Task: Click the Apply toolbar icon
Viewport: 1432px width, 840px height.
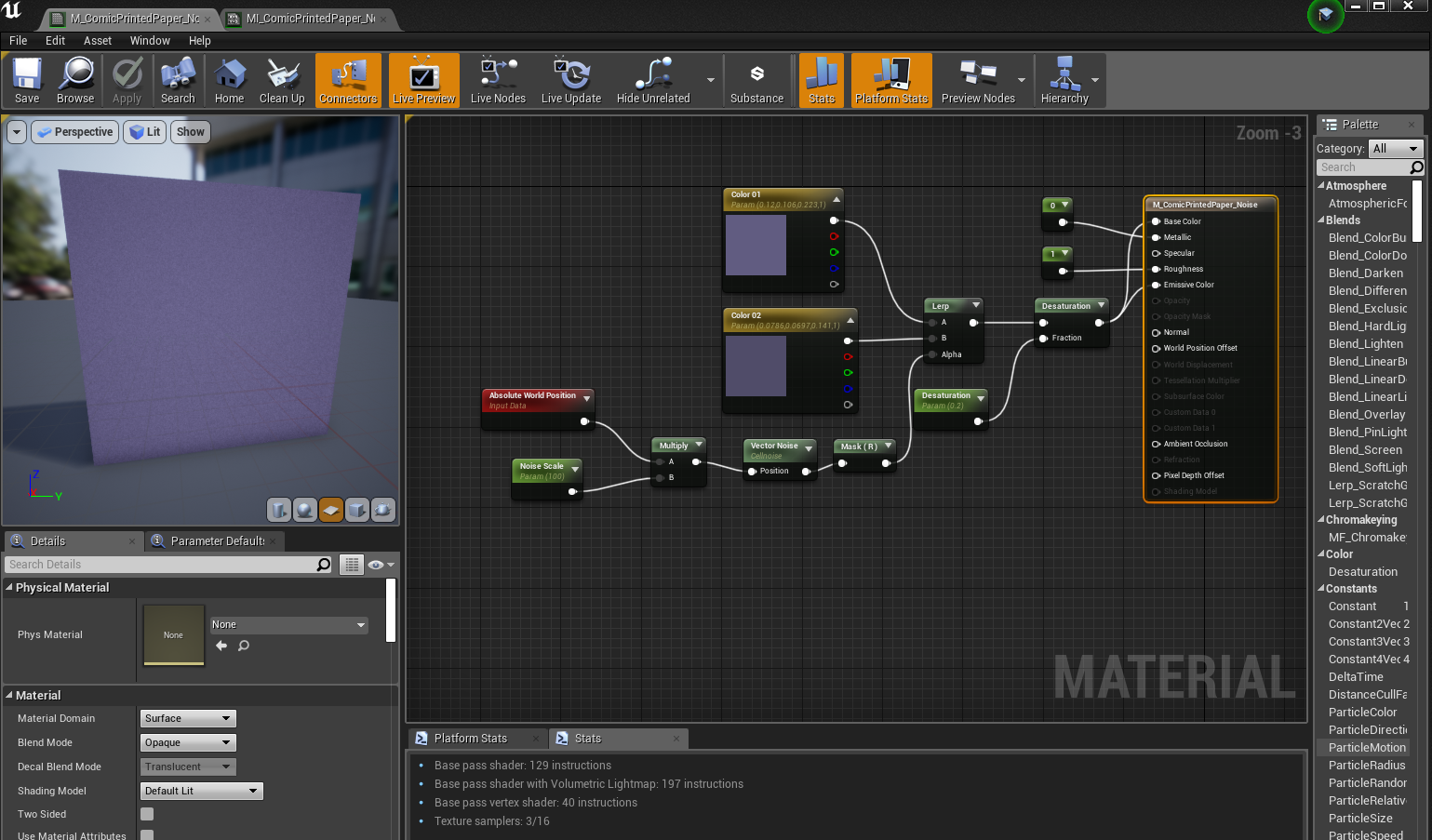Action: 127,80
